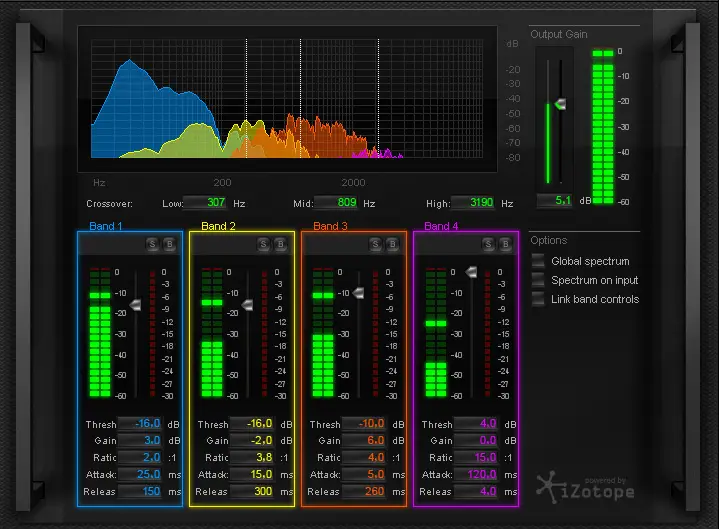Click the High crossover line in spectrum

coord(378,99)
